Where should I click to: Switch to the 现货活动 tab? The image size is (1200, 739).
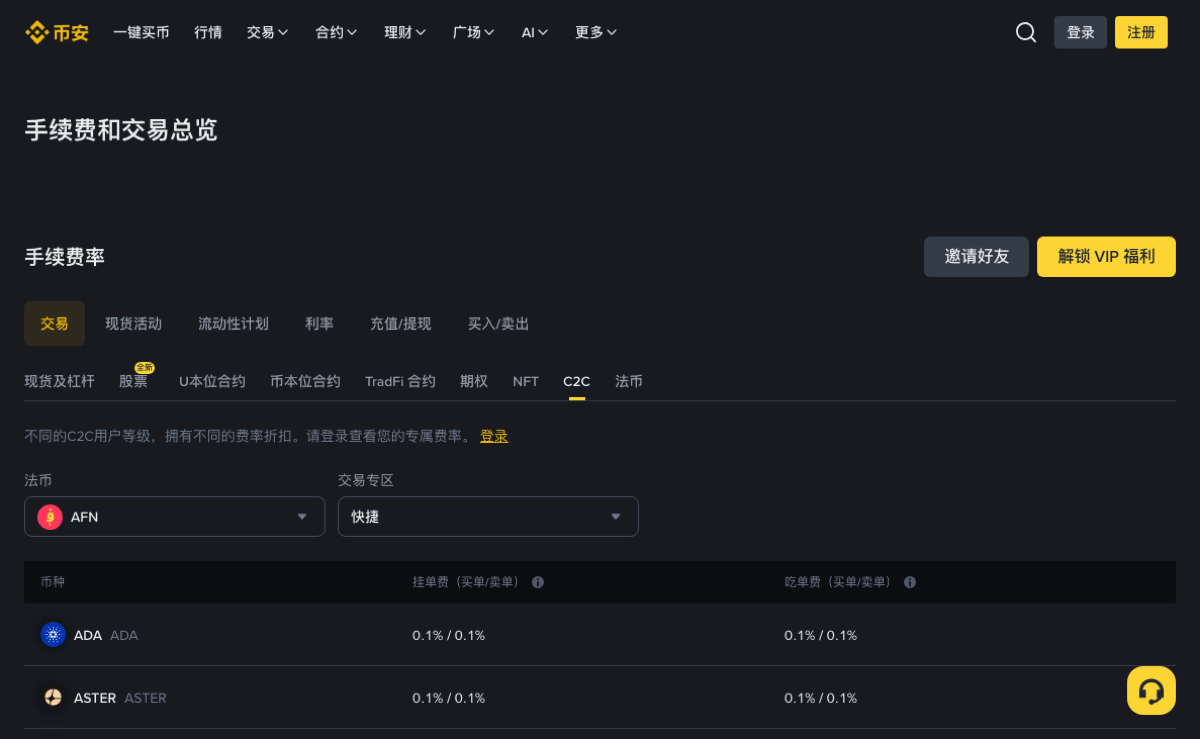134,324
